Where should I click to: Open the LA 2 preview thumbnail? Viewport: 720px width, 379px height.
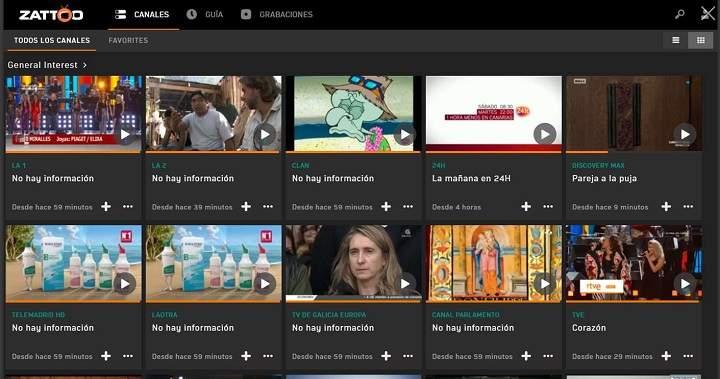tap(214, 113)
